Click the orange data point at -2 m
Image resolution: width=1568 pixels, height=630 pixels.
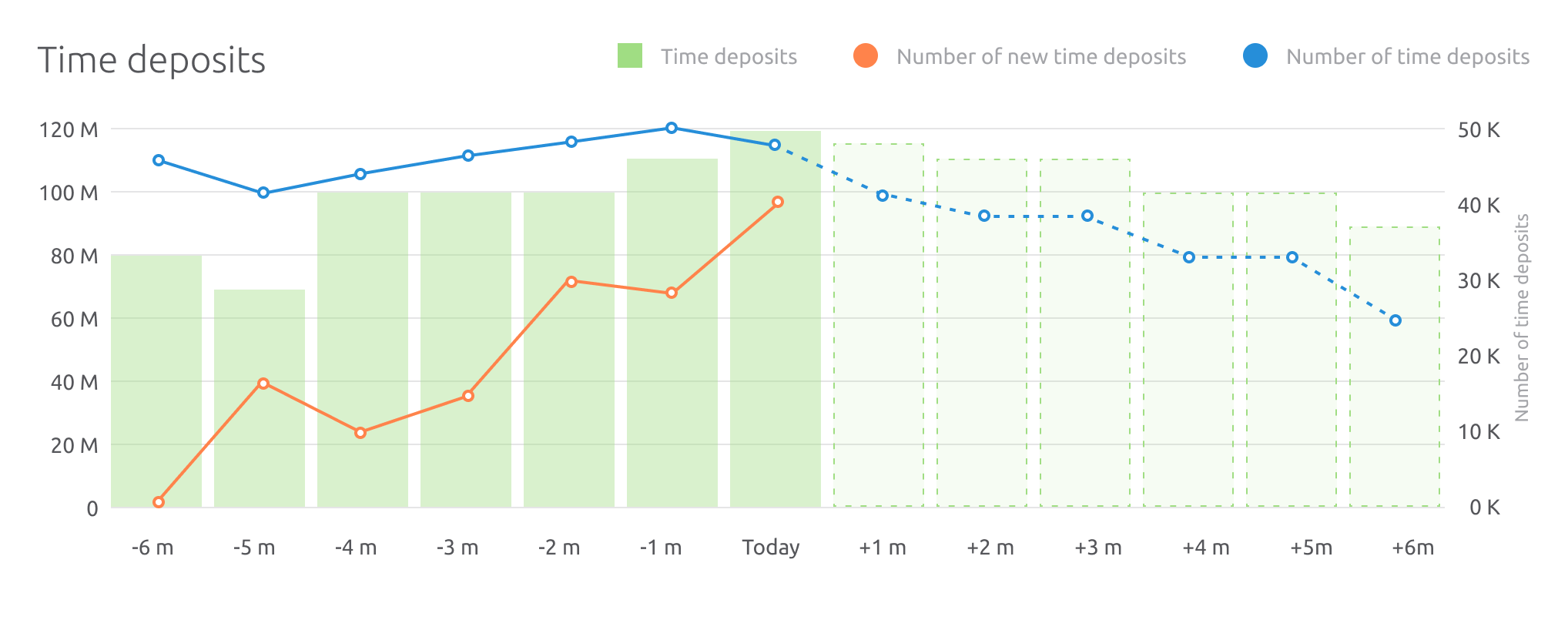(x=571, y=282)
